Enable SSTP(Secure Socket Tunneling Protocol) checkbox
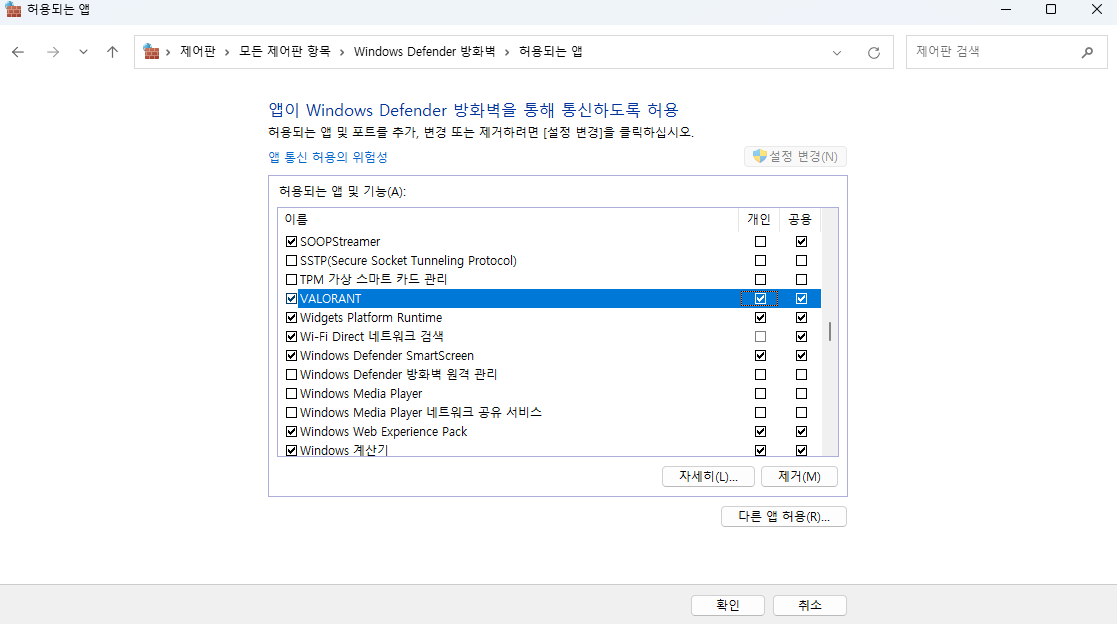The width and height of the screenshot is (1117, 624). (291, 261)
